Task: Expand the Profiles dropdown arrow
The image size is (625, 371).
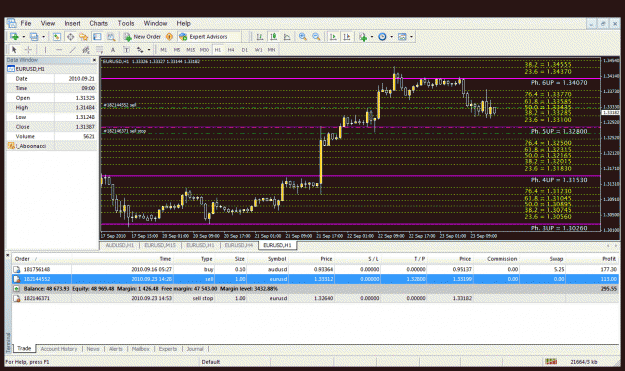Action: tap(43, 37)
